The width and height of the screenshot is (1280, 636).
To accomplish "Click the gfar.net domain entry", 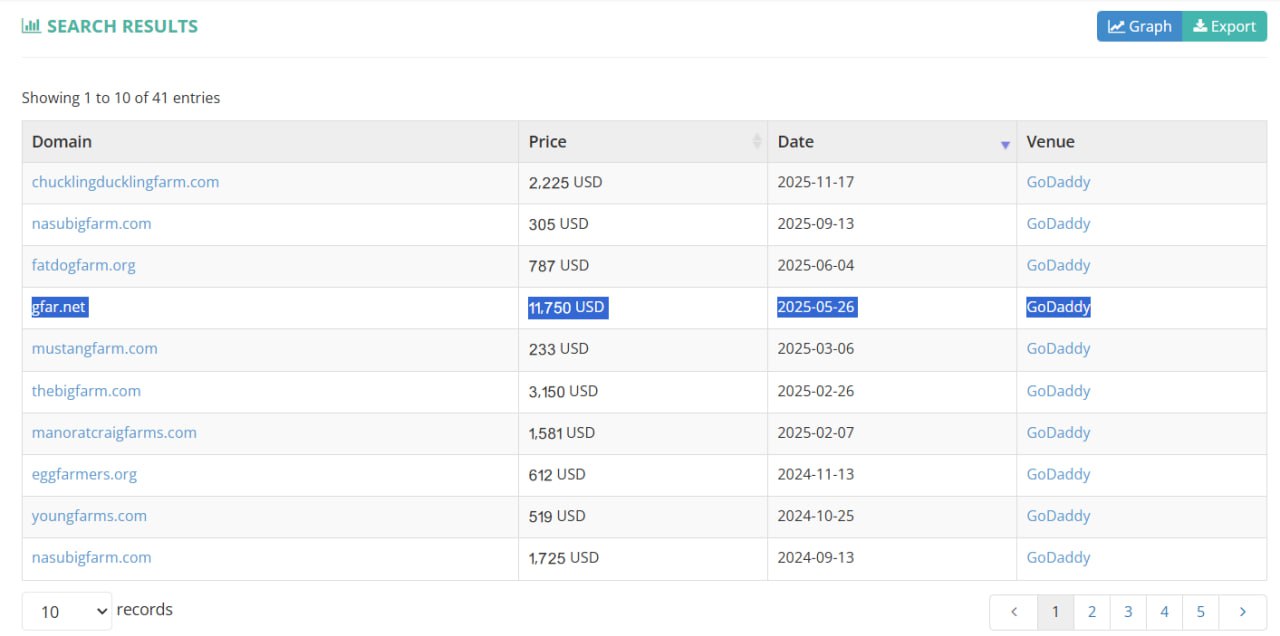I will pos(59,307).
